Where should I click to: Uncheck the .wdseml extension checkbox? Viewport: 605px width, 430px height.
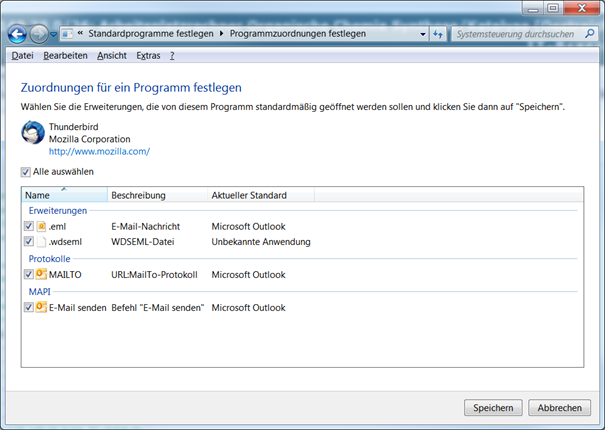[x=28, y=242]
